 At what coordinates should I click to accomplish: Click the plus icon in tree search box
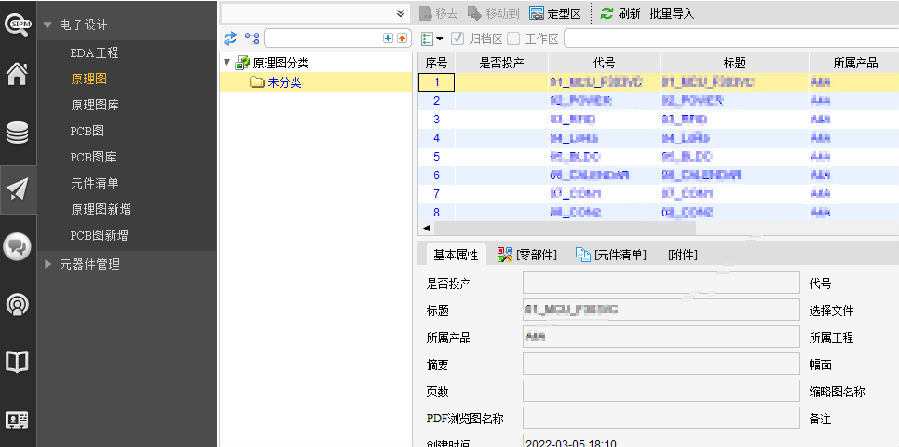tap(388, 38)
